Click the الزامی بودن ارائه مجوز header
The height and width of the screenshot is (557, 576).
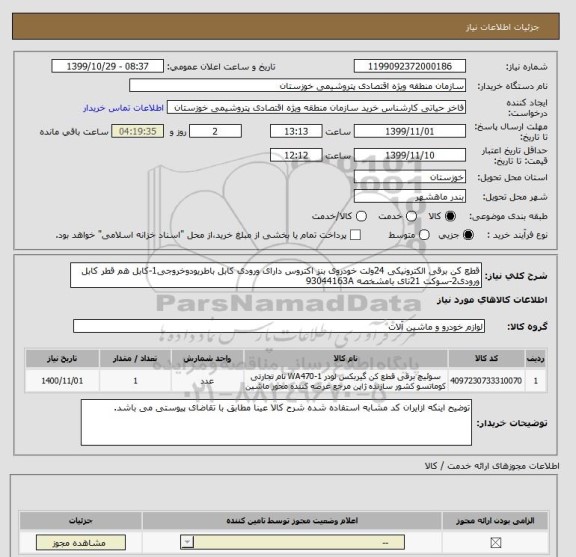(495, 520)
